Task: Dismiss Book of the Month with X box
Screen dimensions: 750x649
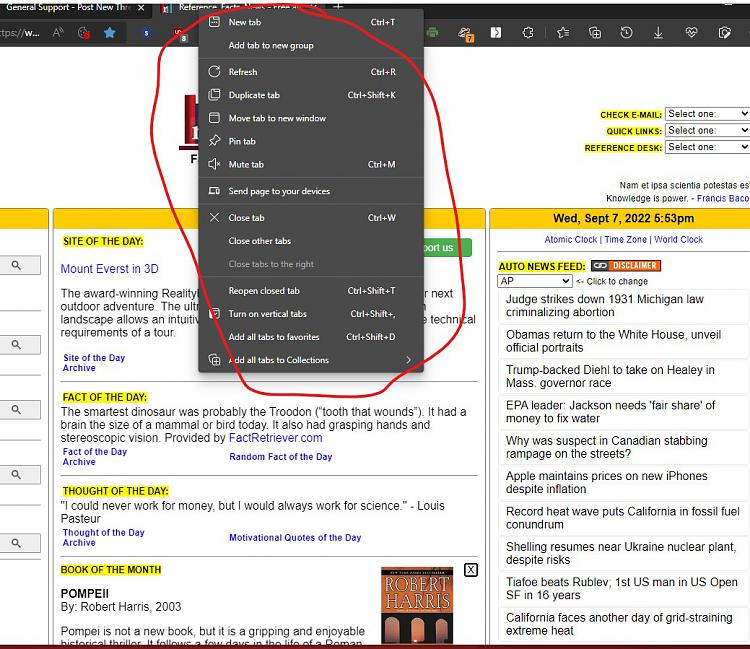Action: click(471, 570)
